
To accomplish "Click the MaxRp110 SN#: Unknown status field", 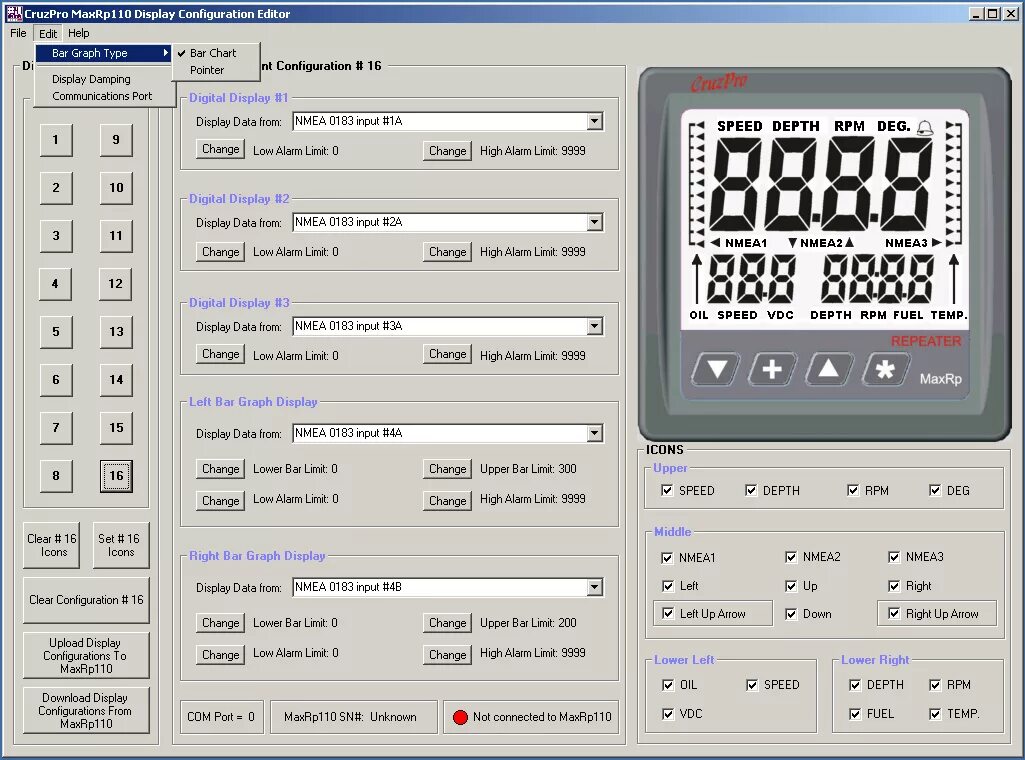I will tap(354, 717).
